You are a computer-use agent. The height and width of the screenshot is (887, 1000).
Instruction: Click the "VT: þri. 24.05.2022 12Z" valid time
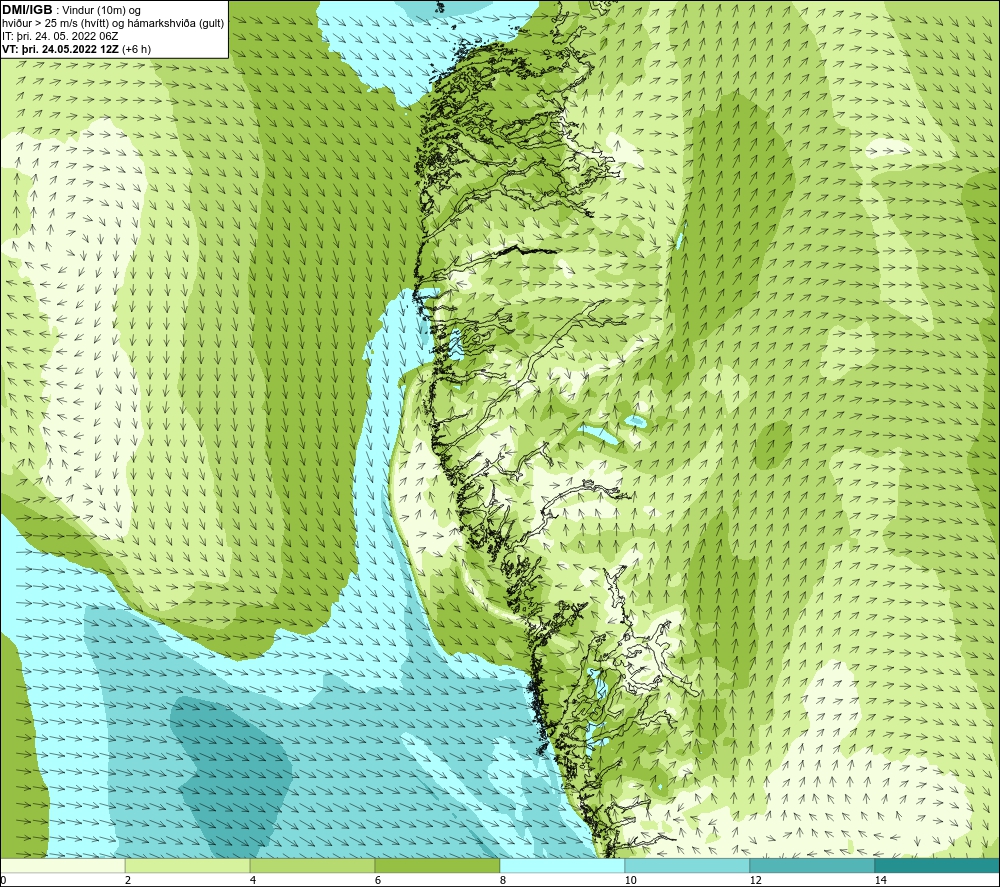pos(61,49)
